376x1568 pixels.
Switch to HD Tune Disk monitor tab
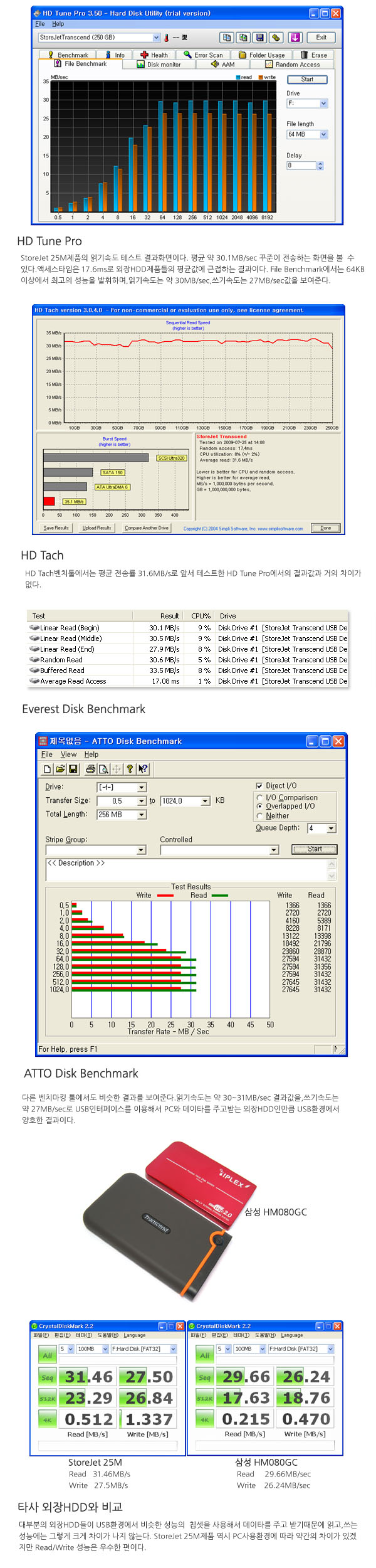(x=159, y=64)
